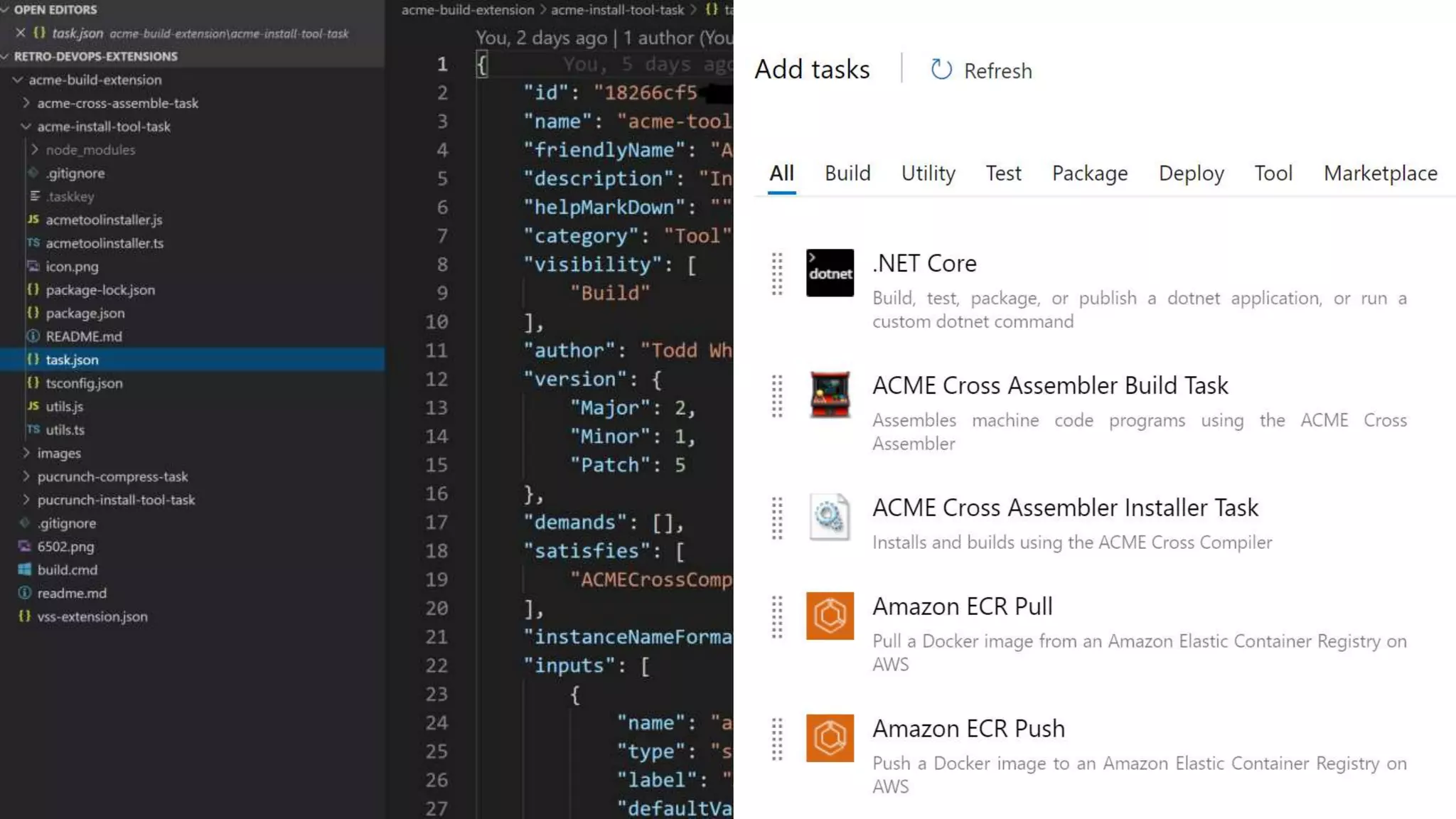The width and height of the screenshot is (1456, 819).
Task: Click the Amazon ECR Pull orange icon
Action: click(x=830, y=616)
